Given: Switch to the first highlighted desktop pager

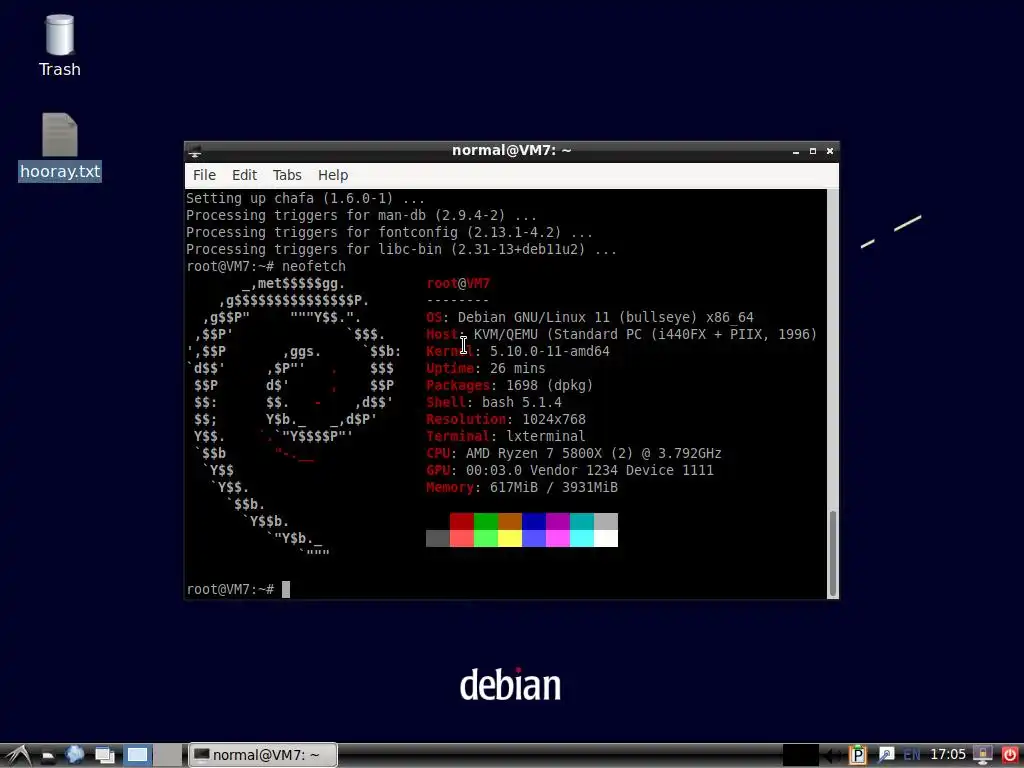Looking at the screenshot, I should tap(137, 755).
